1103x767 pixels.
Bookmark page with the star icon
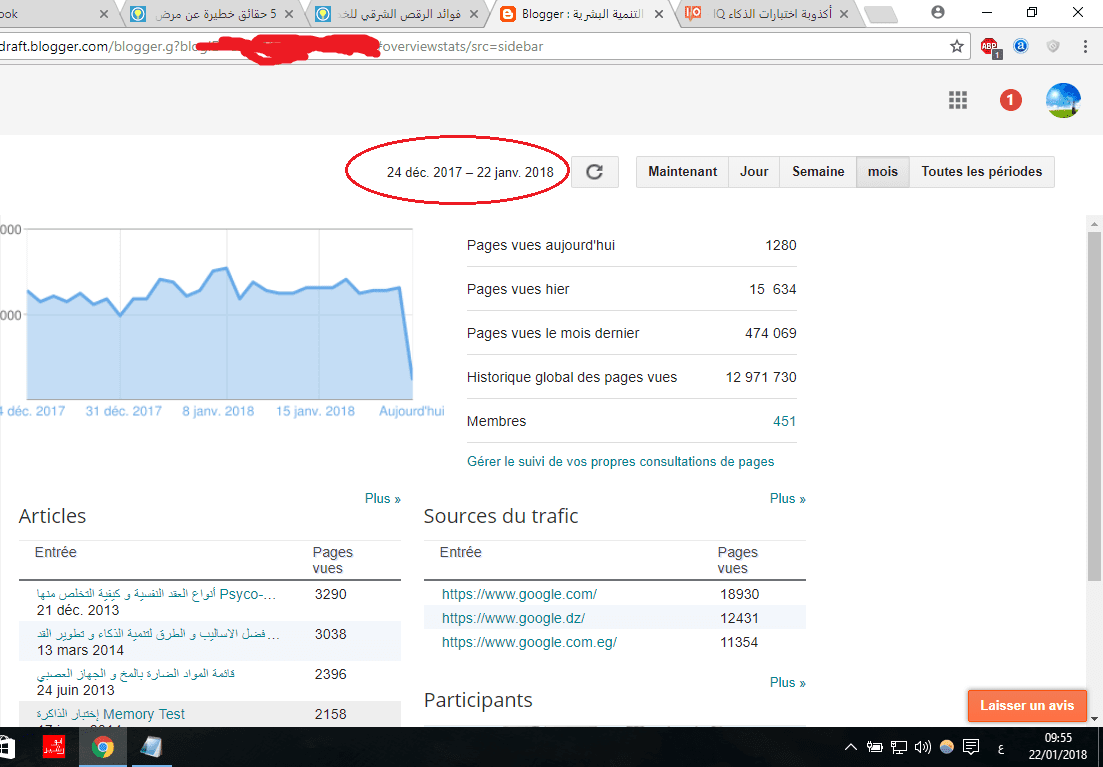click(x=957, y=46)
